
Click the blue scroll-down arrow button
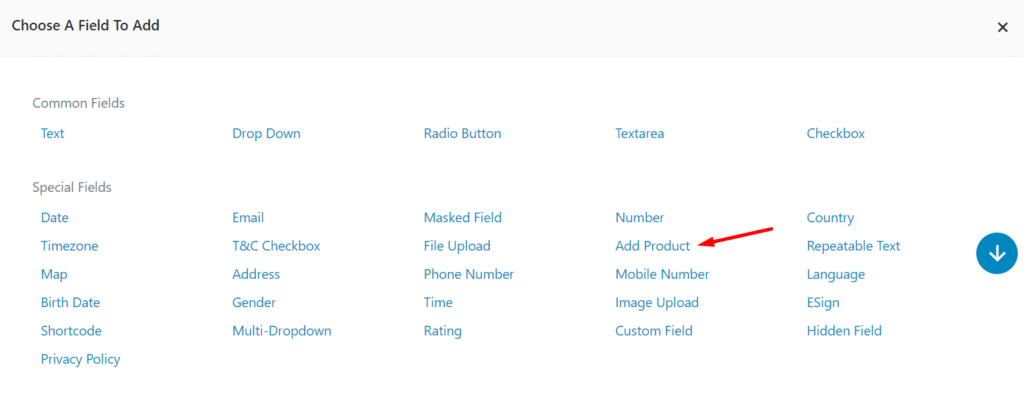tap(996, 253)
